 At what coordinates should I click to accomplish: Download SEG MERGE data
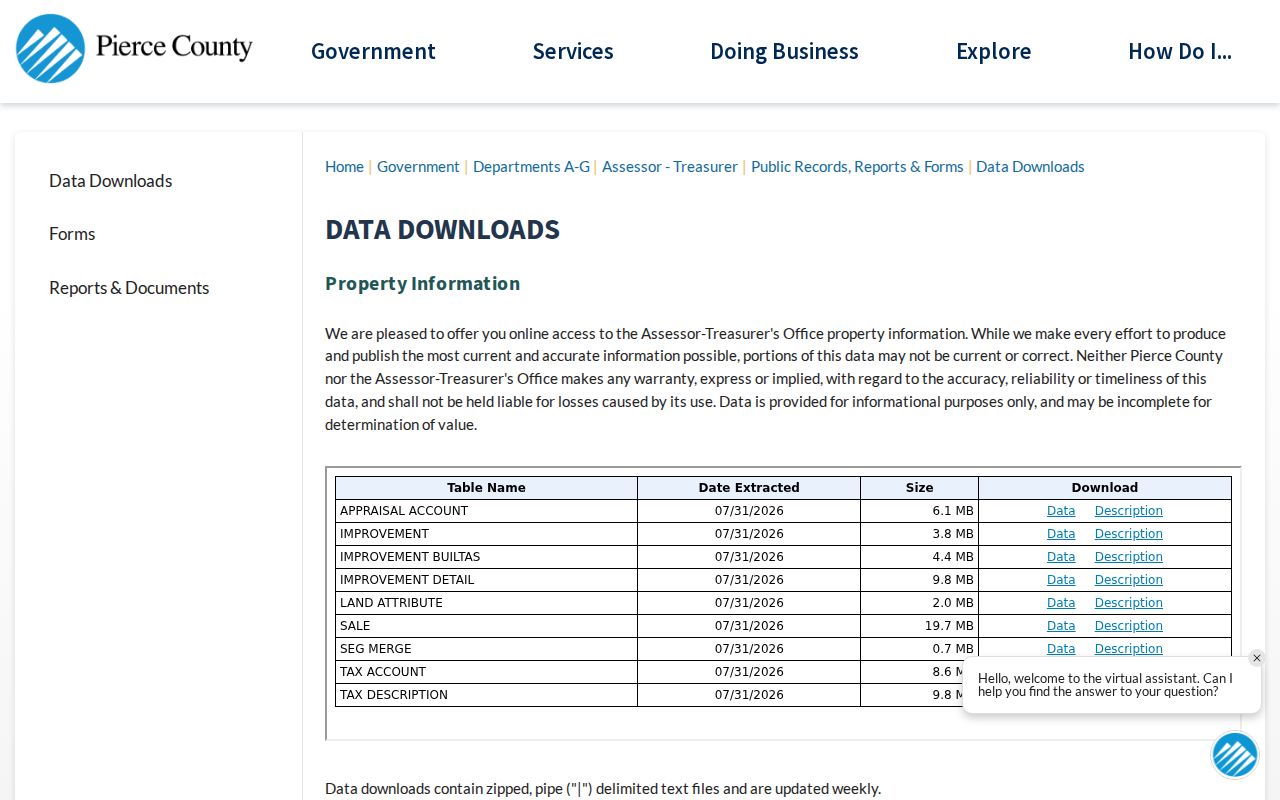(x=1061, y=649)
